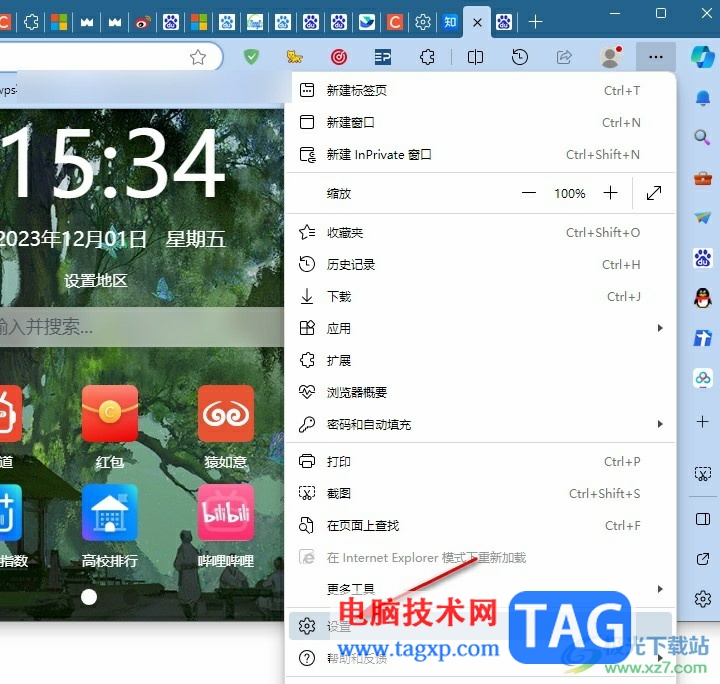The width and height of the screenshot is (720, 684).
Task: Decrease zoom with the minus button
Action: tap(529, 193)
